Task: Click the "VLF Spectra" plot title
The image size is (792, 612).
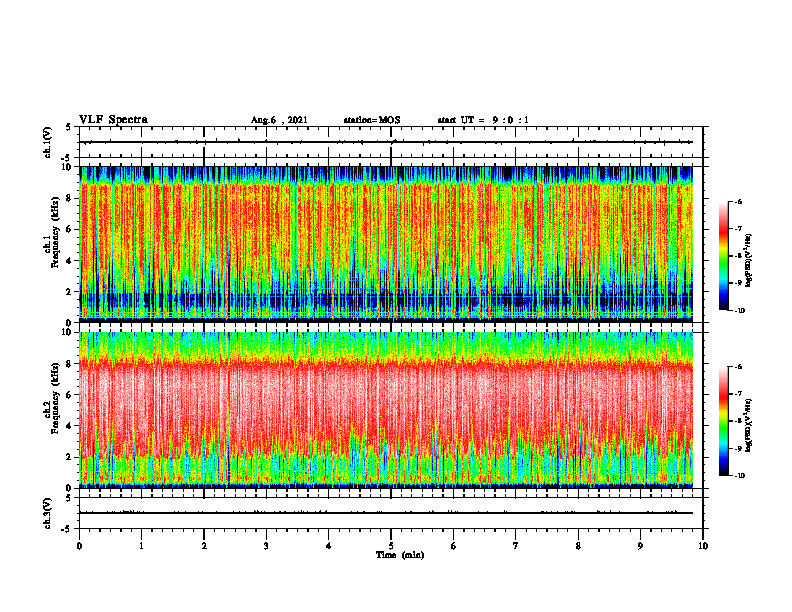Action: click(x=113, y=120)
